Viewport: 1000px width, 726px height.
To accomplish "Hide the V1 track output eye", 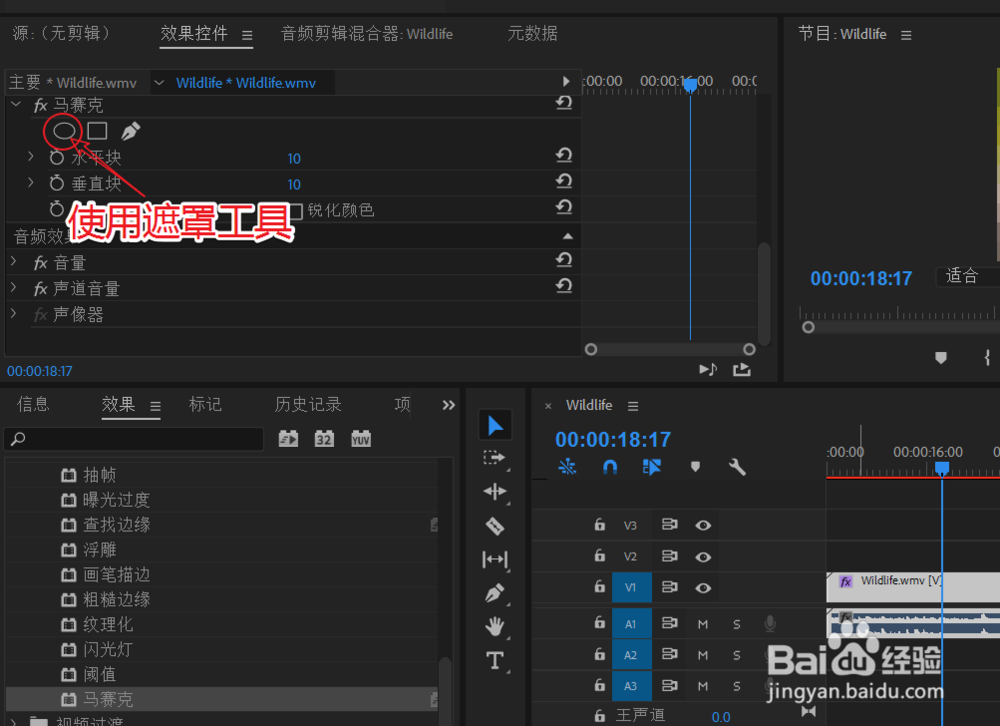I will (x=703, y=587).
